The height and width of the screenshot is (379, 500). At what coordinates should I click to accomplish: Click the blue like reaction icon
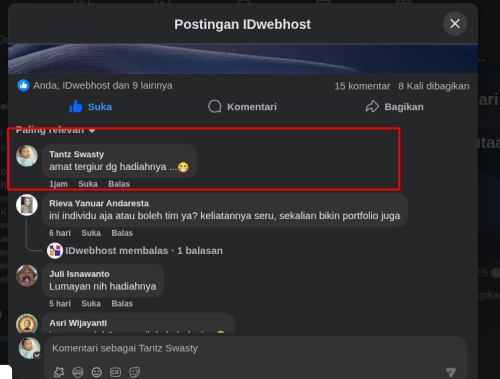click(x=23, y=86)
